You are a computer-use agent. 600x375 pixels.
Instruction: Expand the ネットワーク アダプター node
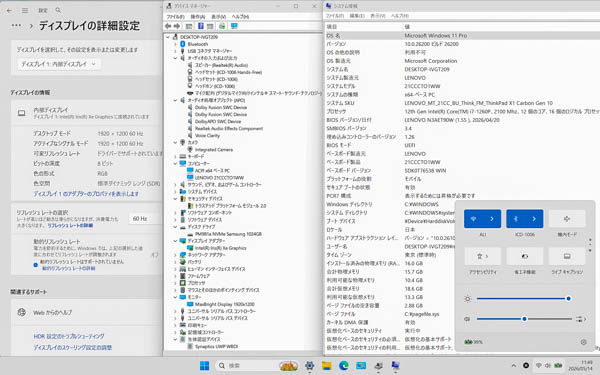click(175, 255)
